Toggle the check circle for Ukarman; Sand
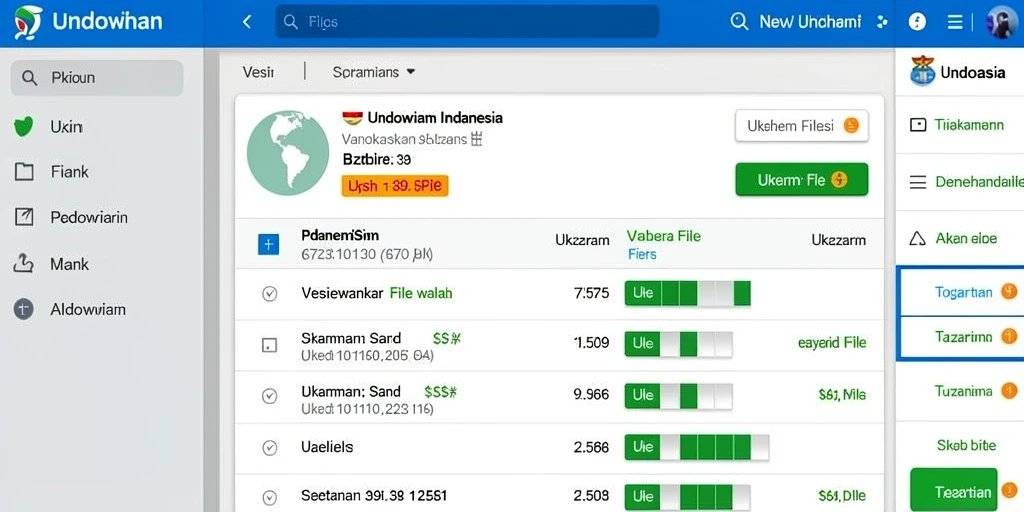The height and width of the screenshot is (512, 1024). (x=269, y=396)
